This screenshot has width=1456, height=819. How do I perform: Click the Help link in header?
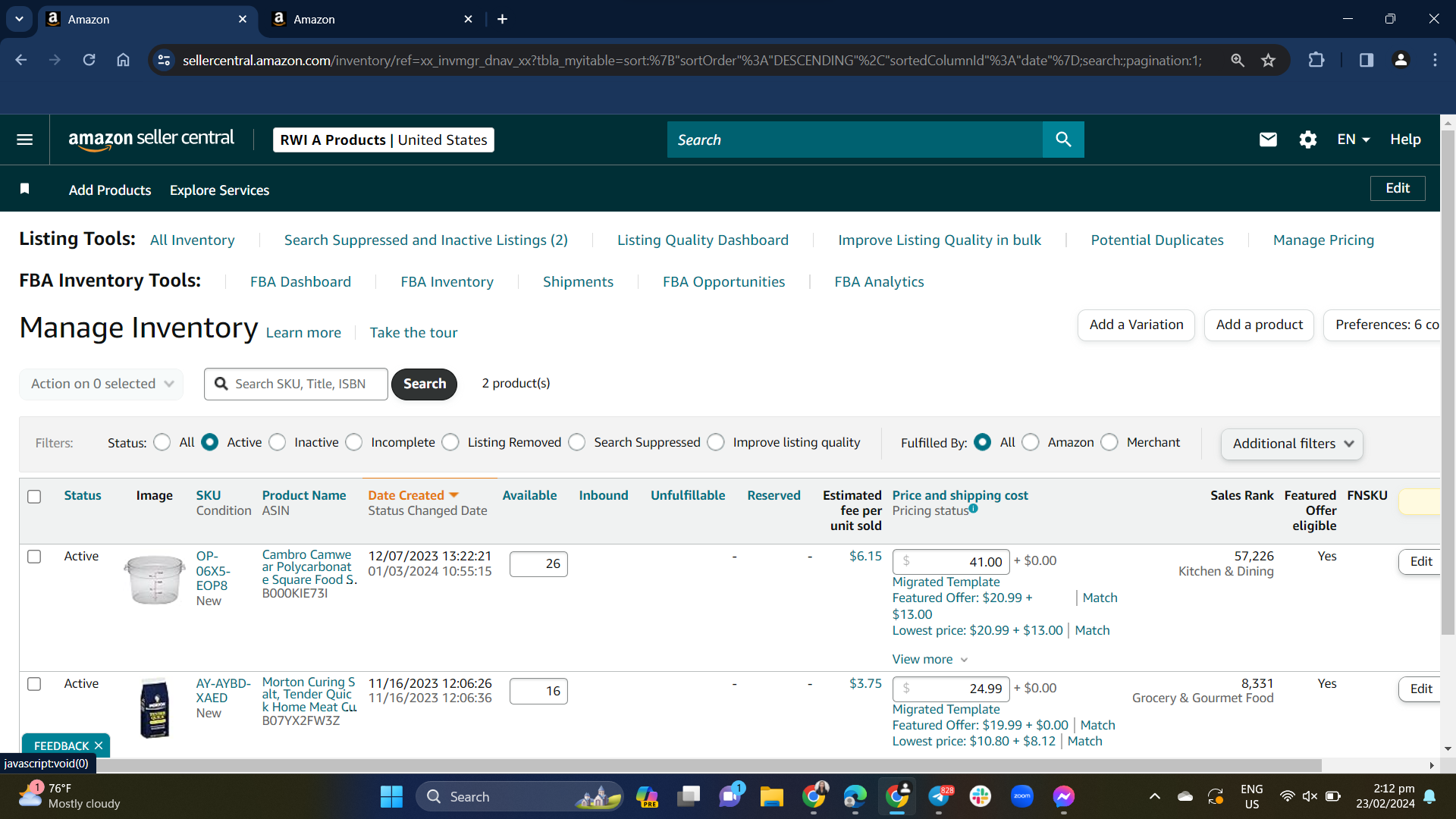point(1405,140)
